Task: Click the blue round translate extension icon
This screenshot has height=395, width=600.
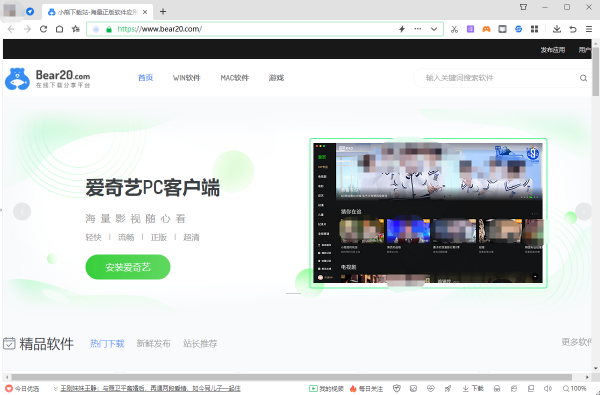Action: pos(518,29)
